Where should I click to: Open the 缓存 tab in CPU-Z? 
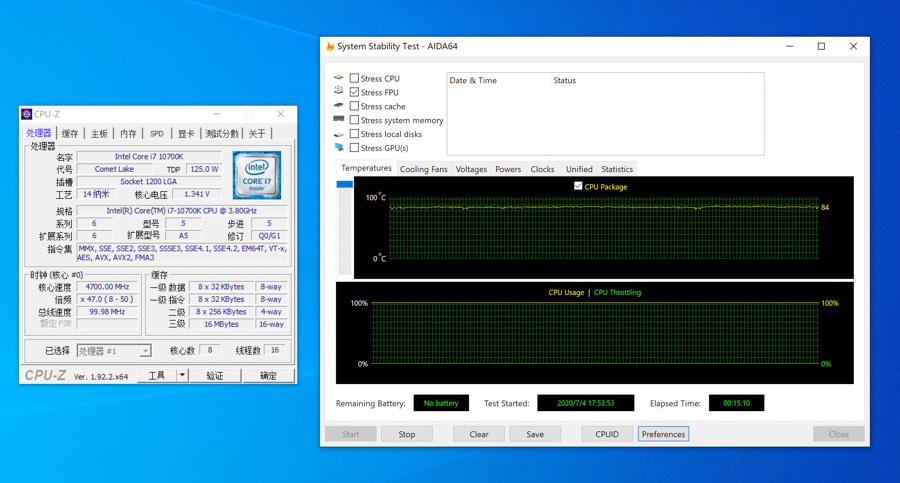pos(70,133)
